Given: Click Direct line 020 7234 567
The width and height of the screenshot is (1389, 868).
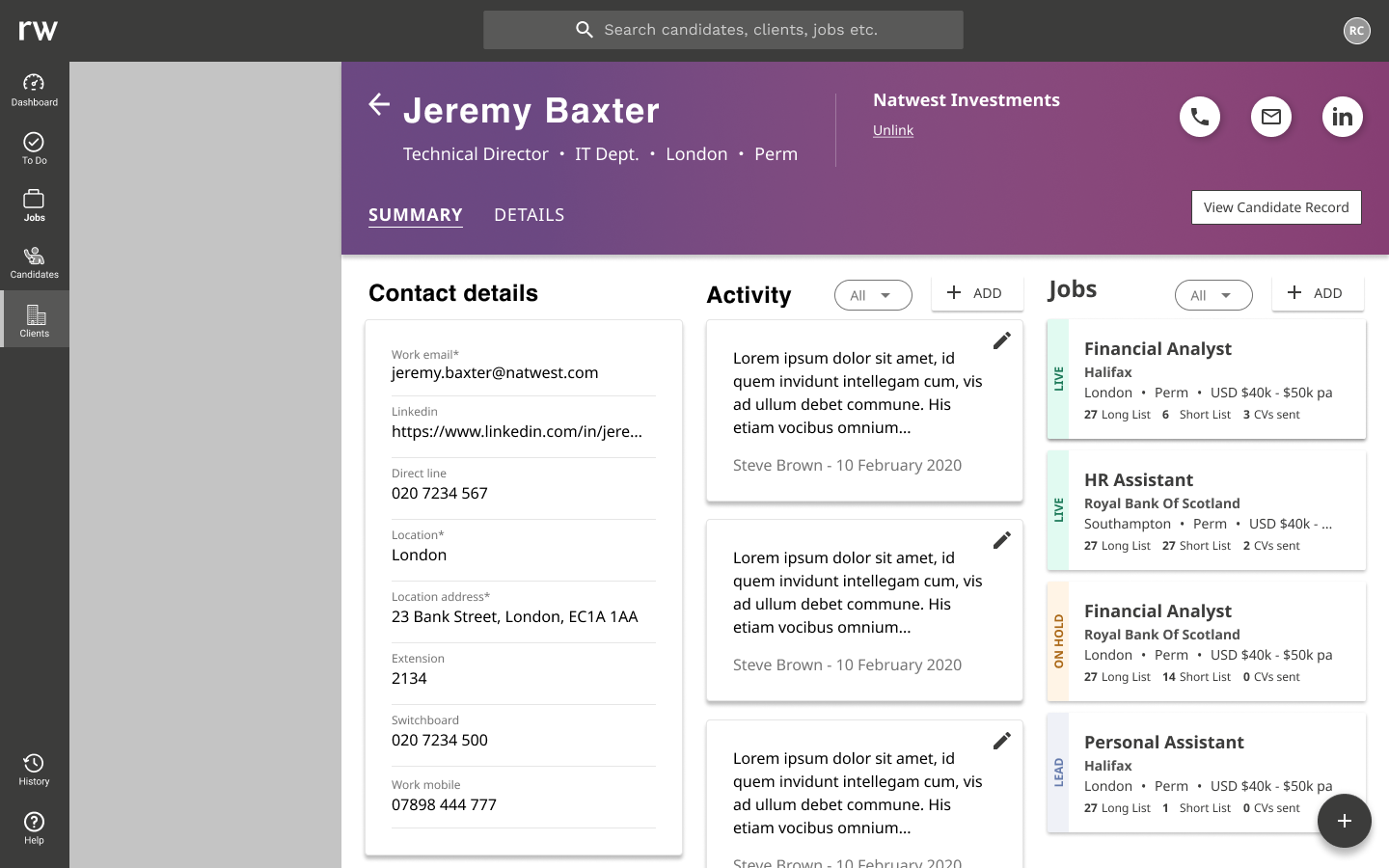Looking at the screenshot, I should 440,494.
